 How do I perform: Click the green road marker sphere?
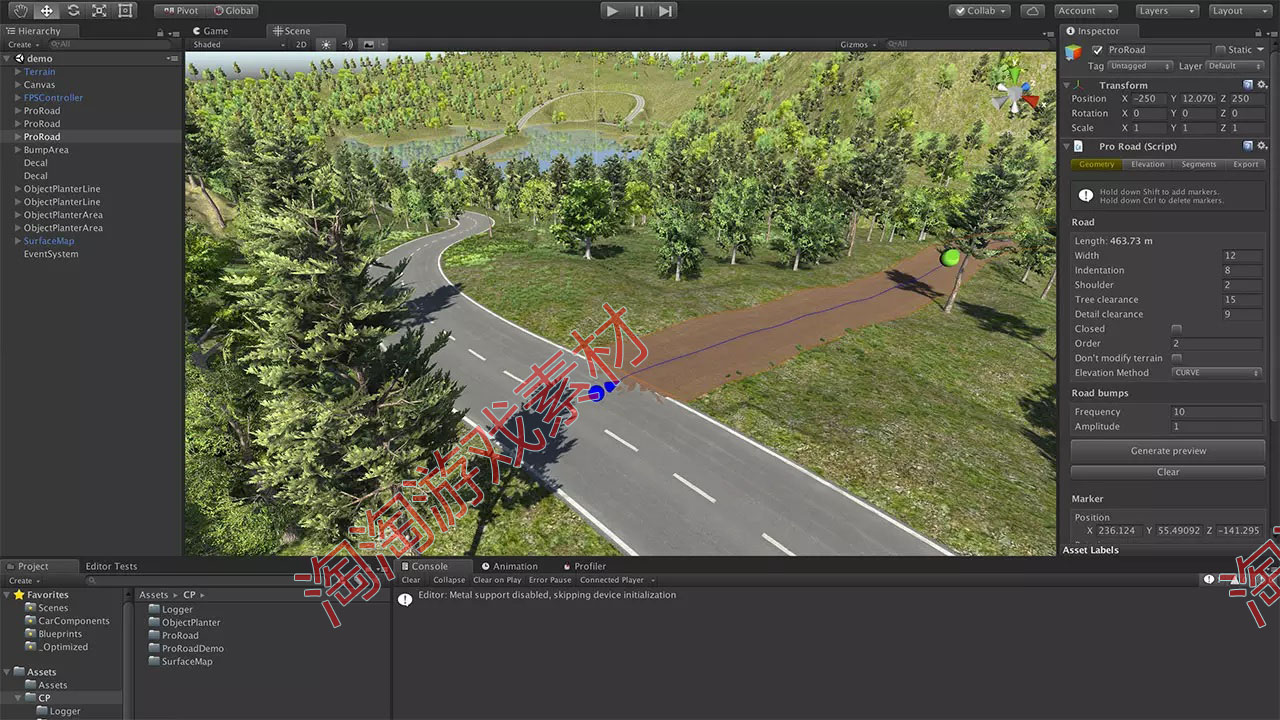coord(950,258)
